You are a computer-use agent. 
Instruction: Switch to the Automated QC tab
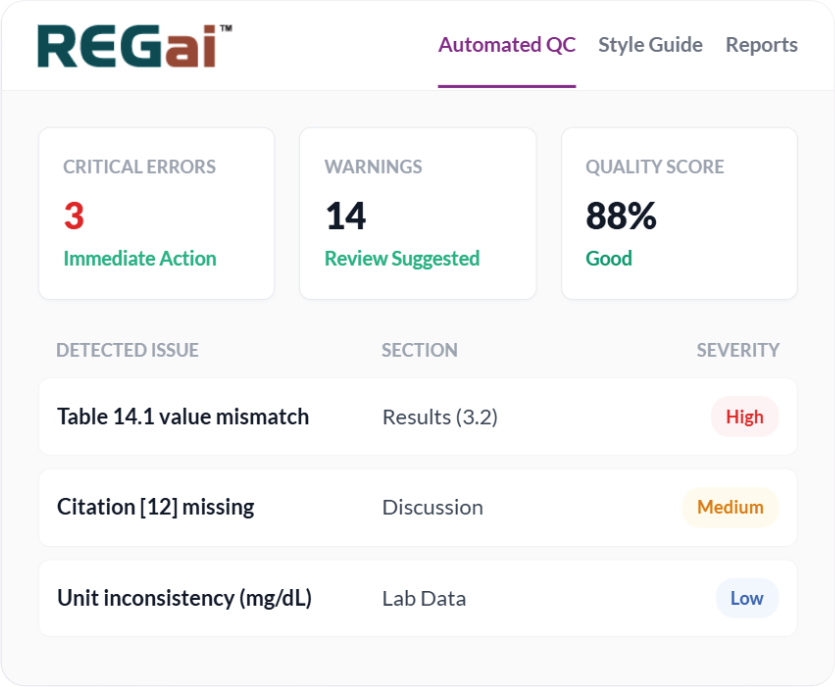[507, 44]
